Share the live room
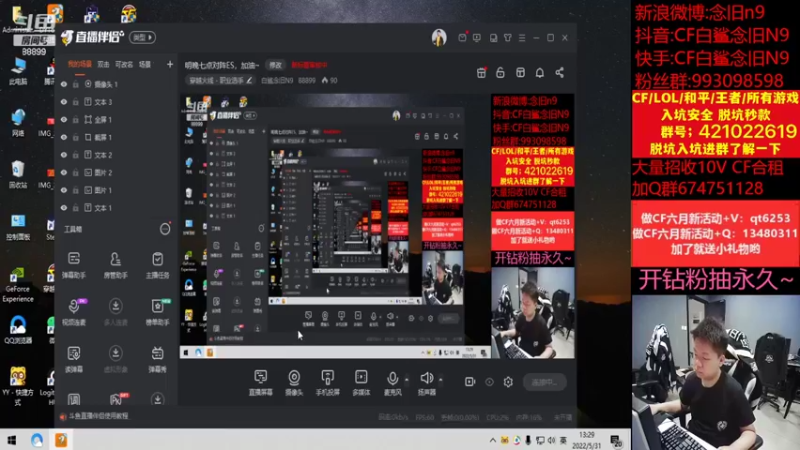 [560, 73]
